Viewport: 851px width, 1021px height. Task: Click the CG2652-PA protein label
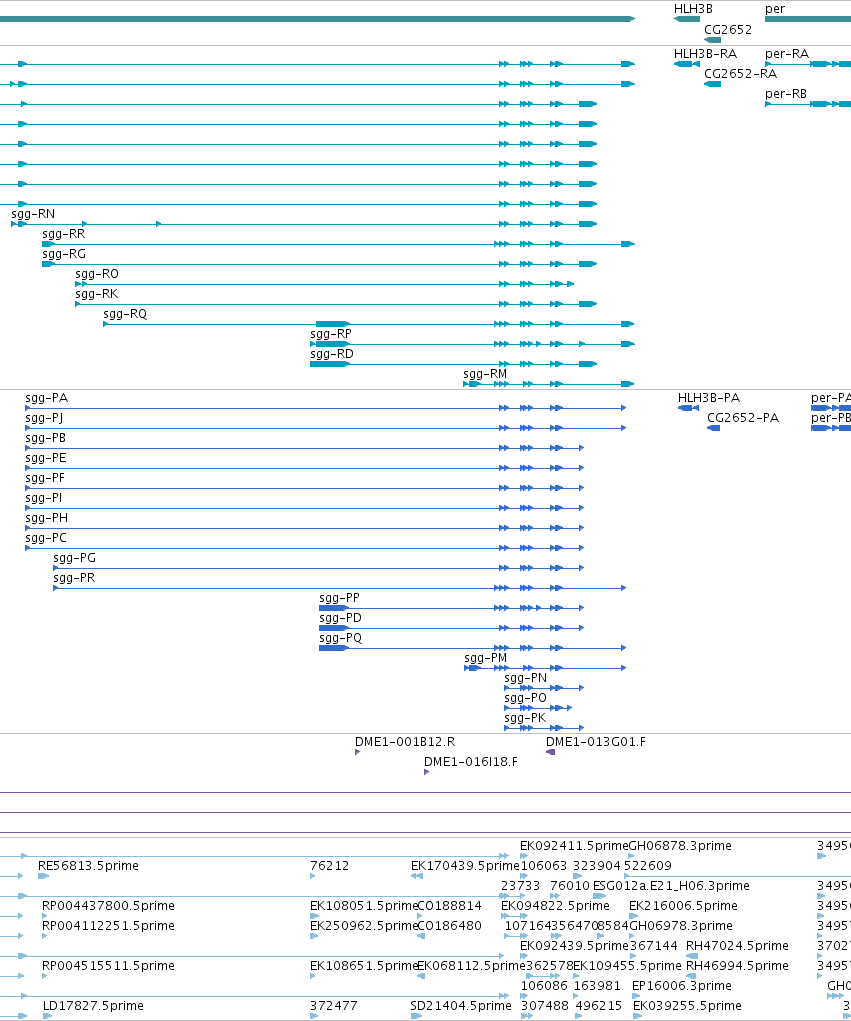coord(743,418)
